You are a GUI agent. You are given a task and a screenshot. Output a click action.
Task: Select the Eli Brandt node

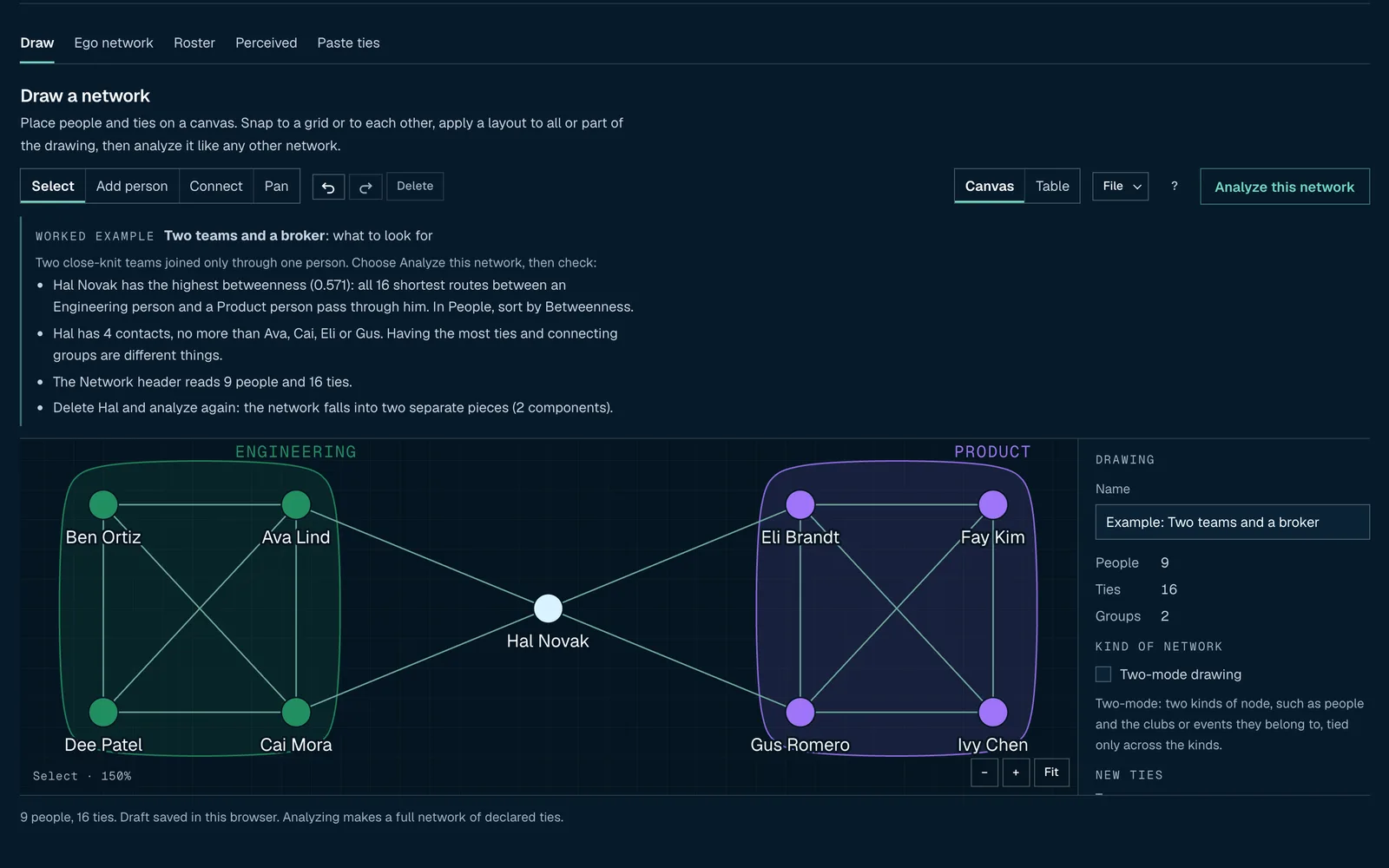click(800, 504)
